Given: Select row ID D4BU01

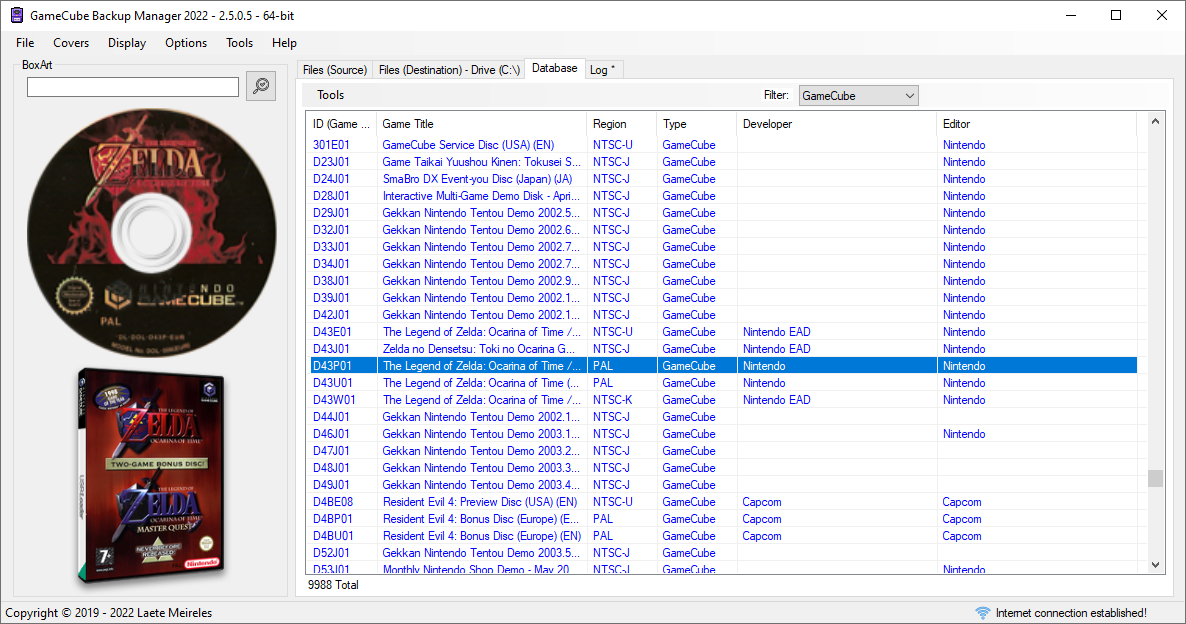Looking at the screenshot, I should point(333,536).
